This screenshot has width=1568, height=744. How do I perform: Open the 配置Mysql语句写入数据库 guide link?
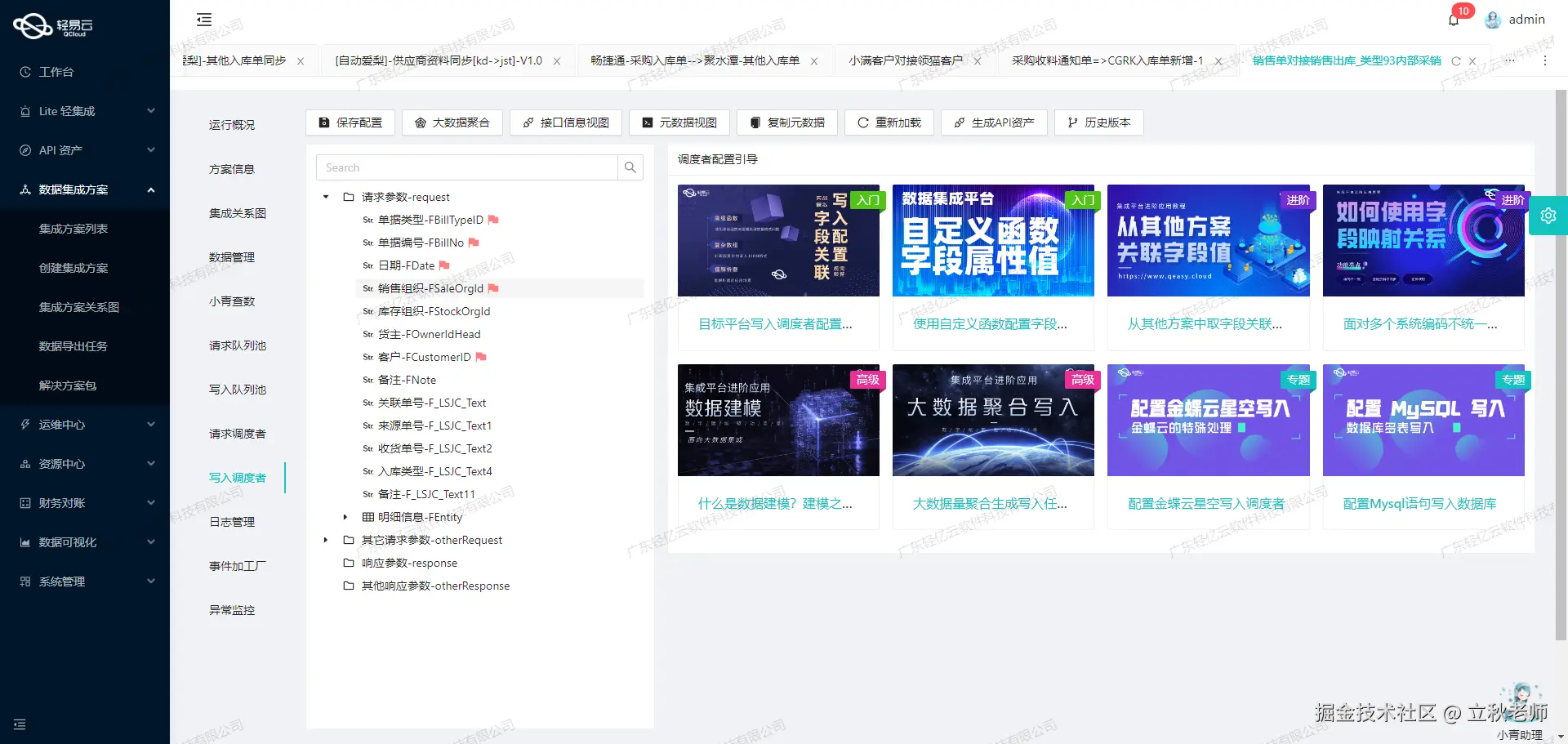click(x=1421, y=504)
